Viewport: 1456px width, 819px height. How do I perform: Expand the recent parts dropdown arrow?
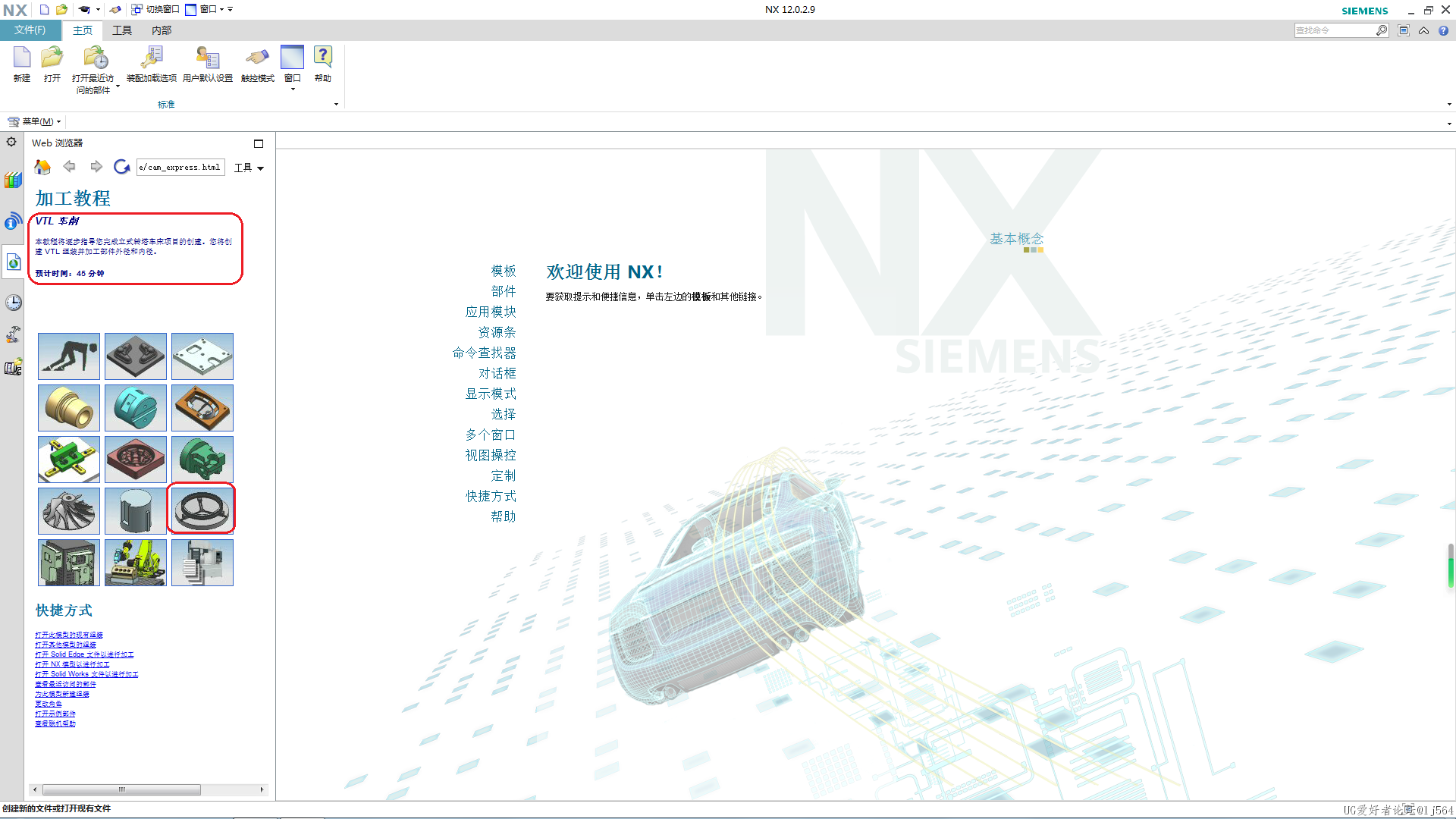(x=118, y=86)
